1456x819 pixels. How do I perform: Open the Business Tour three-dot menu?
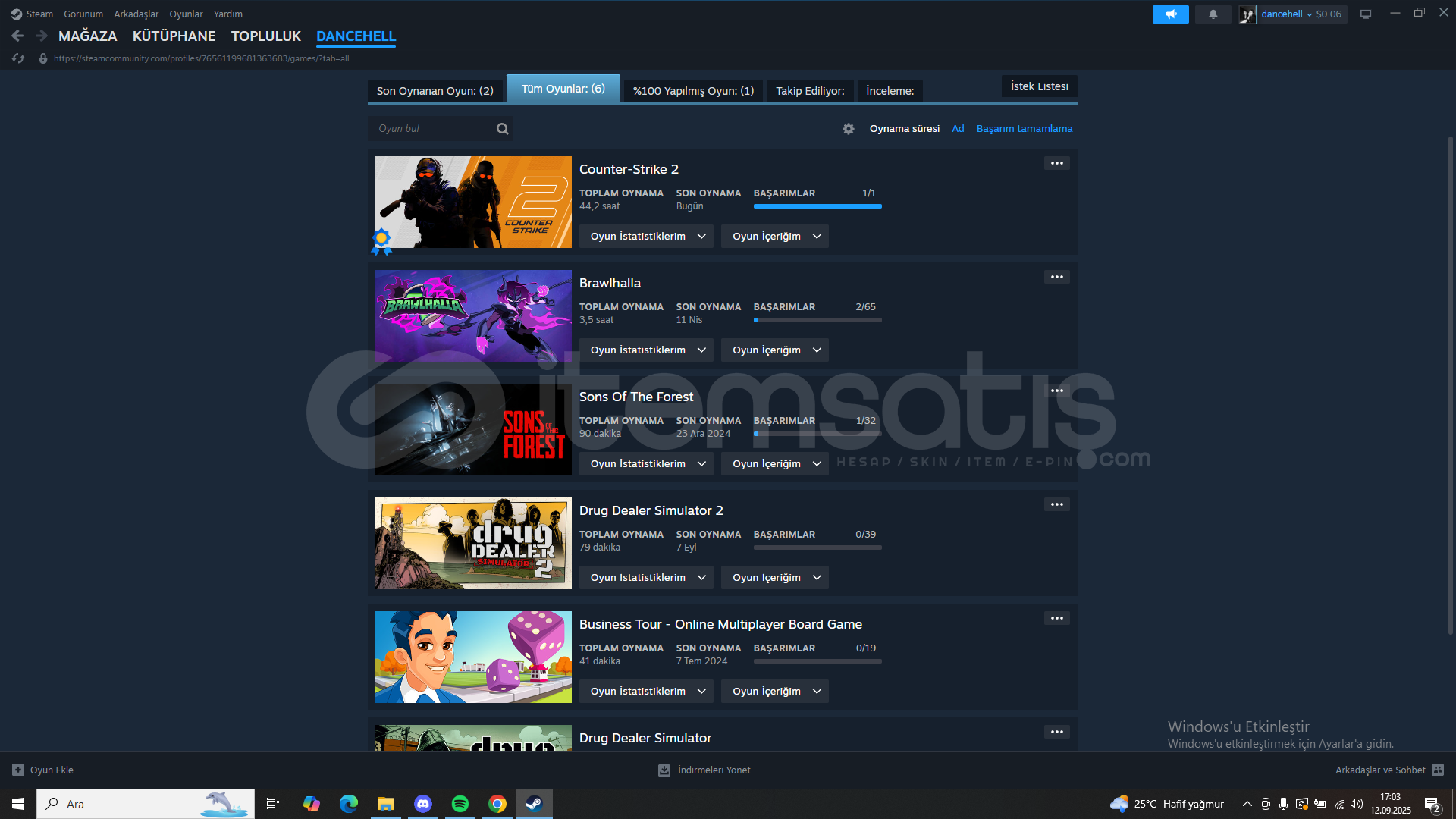click(1056, 618)
